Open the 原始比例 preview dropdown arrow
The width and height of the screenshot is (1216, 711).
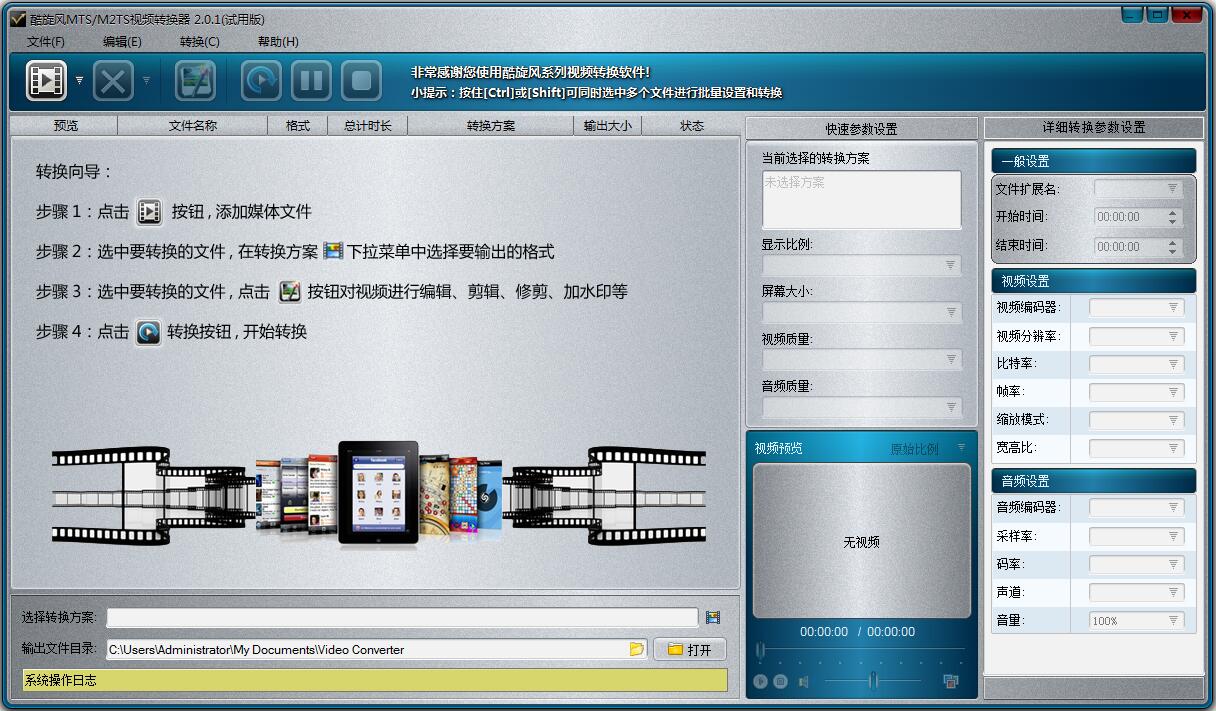tap(962, 448)
